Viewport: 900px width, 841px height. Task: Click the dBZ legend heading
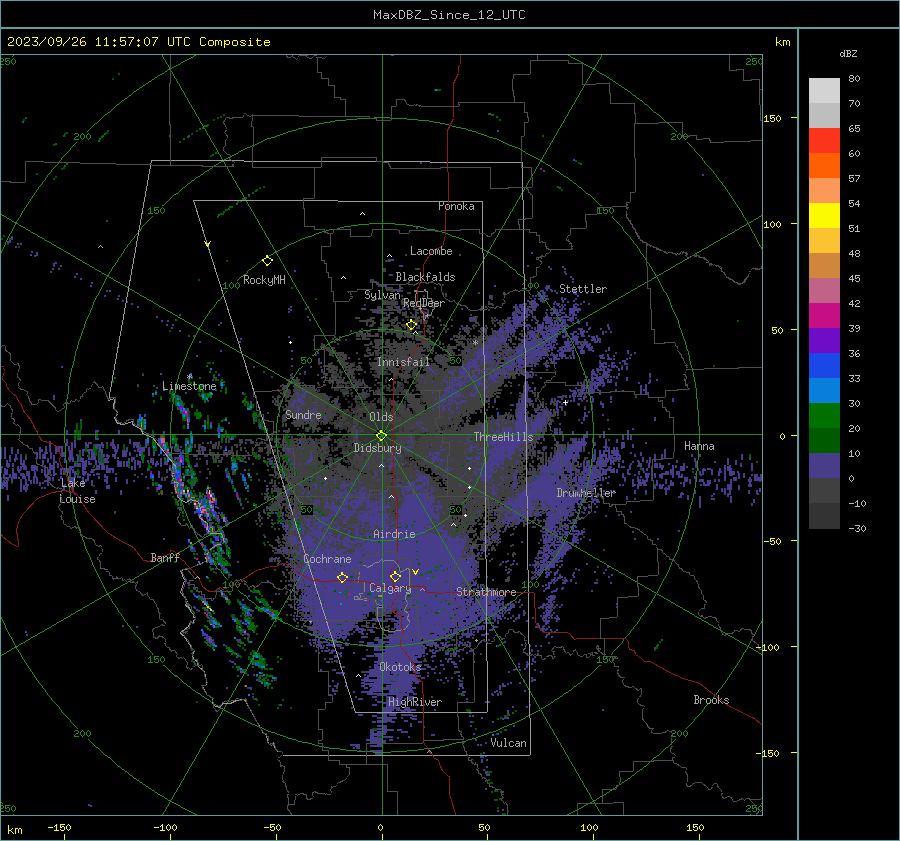tap(848, 53)
